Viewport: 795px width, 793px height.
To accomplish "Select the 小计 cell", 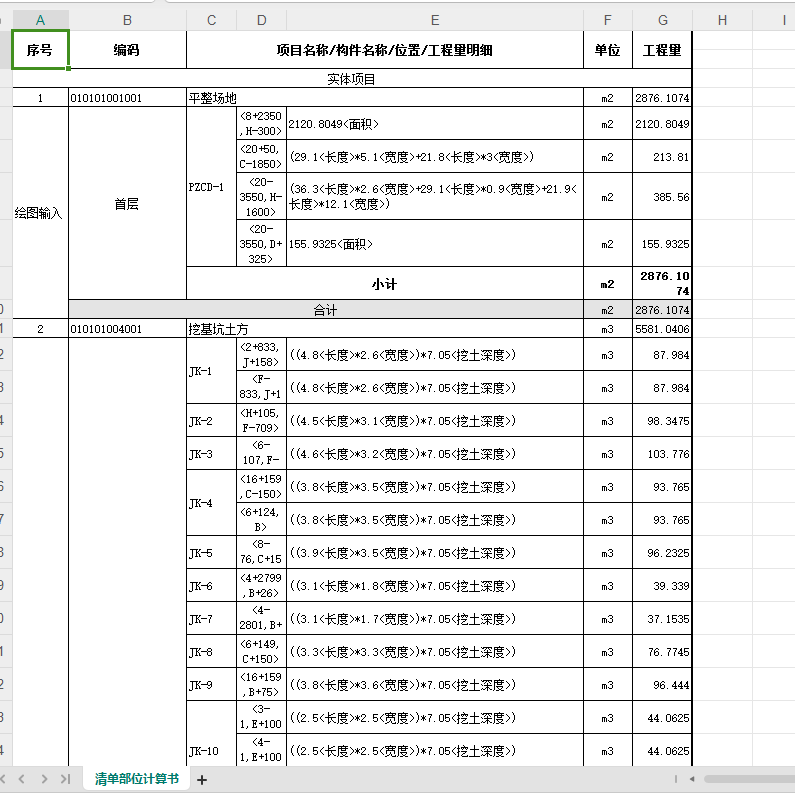I will (x=385, y=284).
